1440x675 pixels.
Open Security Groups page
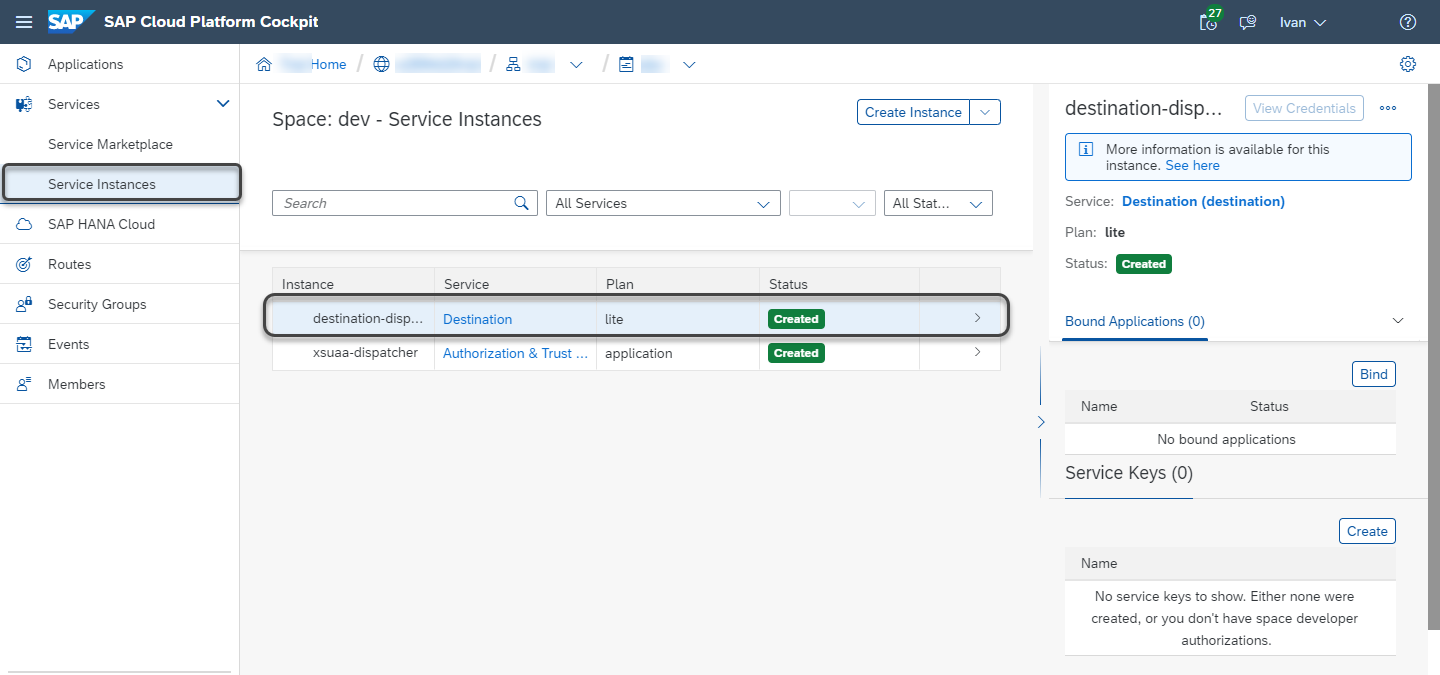coord(97,304)
